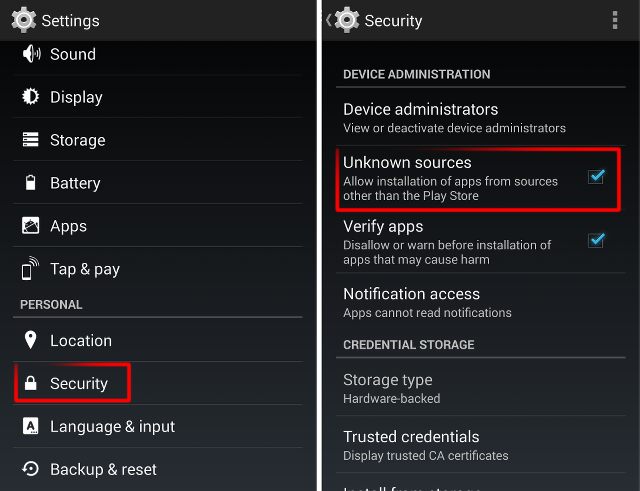Open the Security title label
This screenshot has height=491, width=640.
tap(393, 20)
